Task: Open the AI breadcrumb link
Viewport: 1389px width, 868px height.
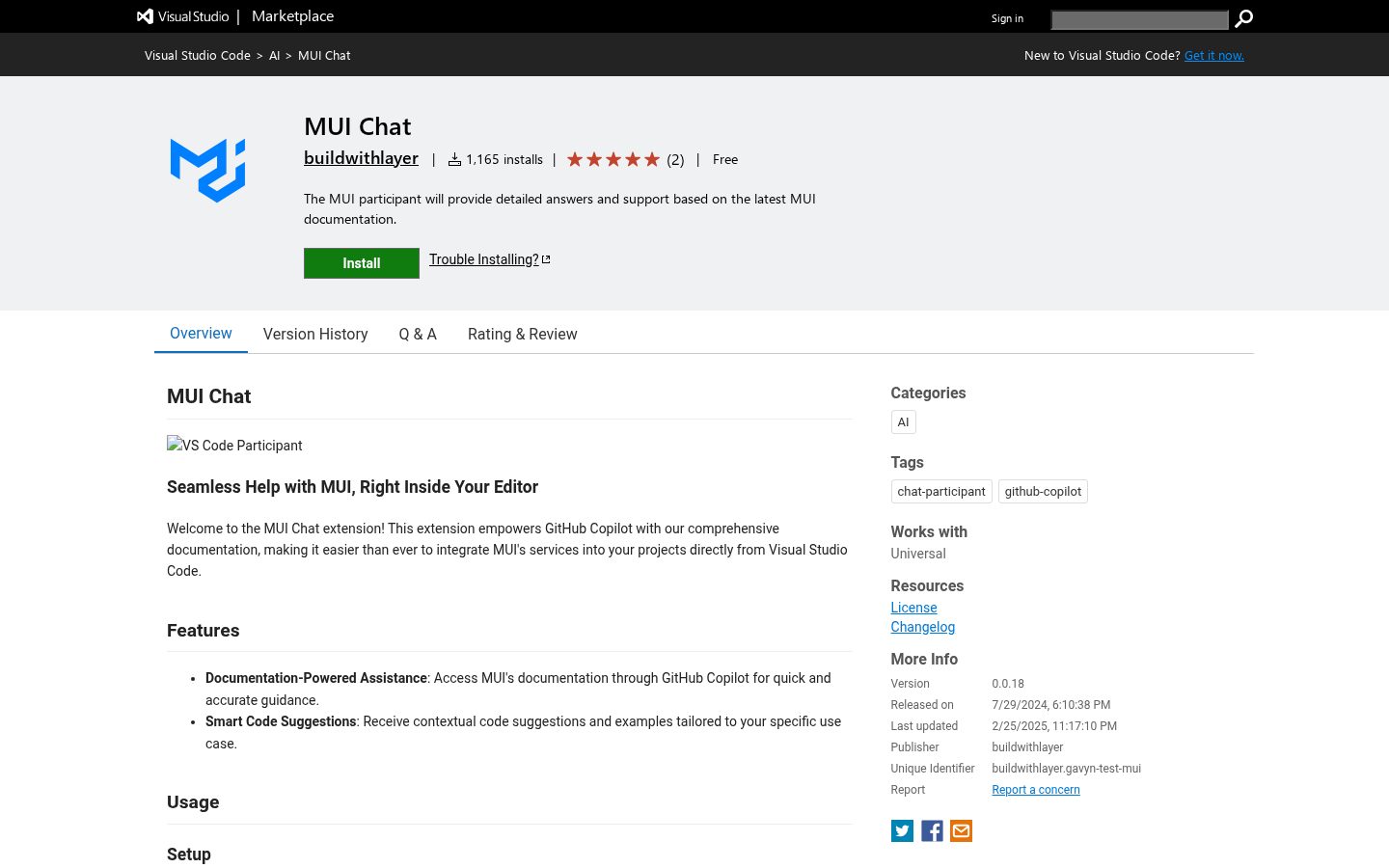Action: click(274, 56)
